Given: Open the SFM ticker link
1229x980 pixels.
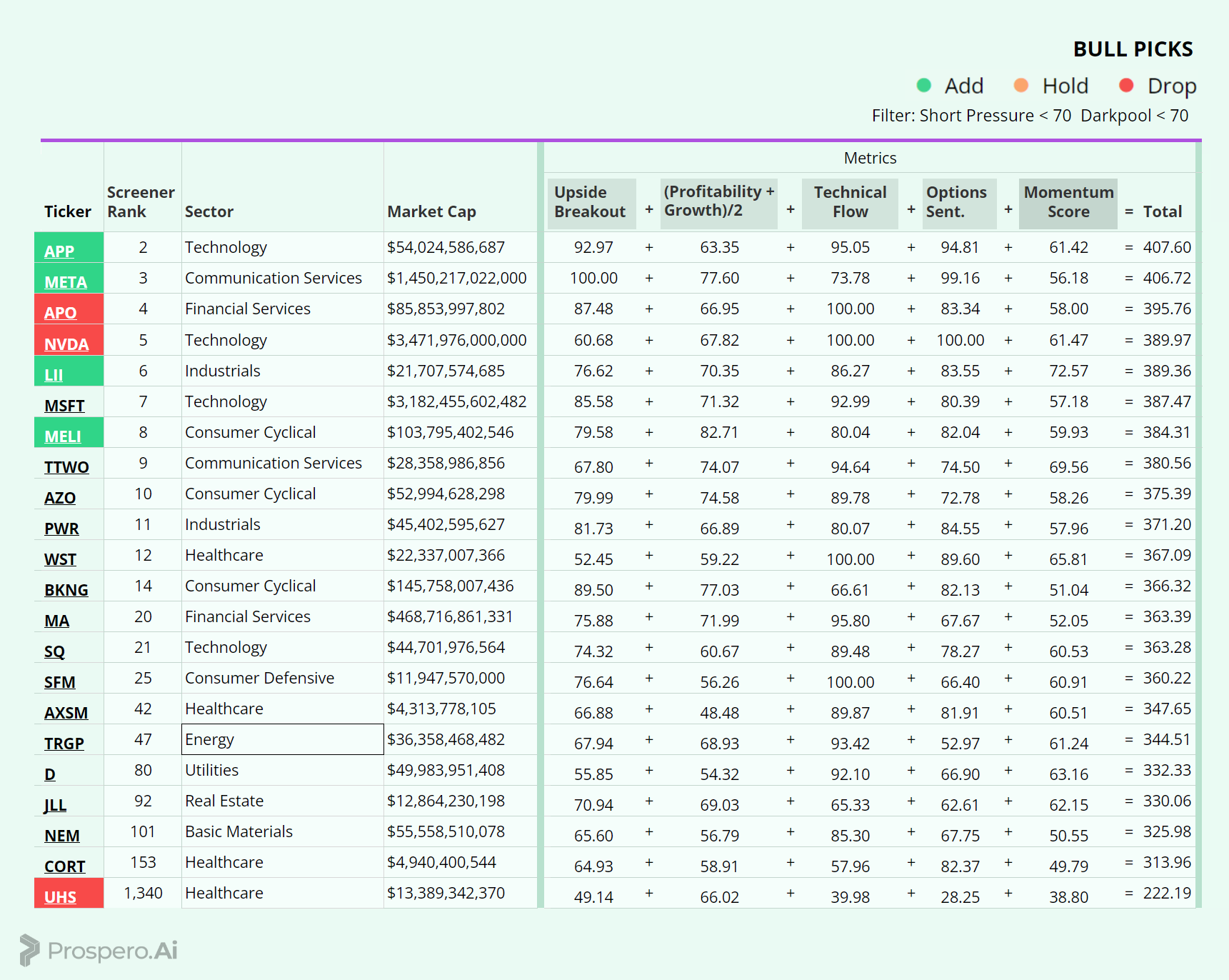Looking at the screenshot, I should tap(59, 682).
